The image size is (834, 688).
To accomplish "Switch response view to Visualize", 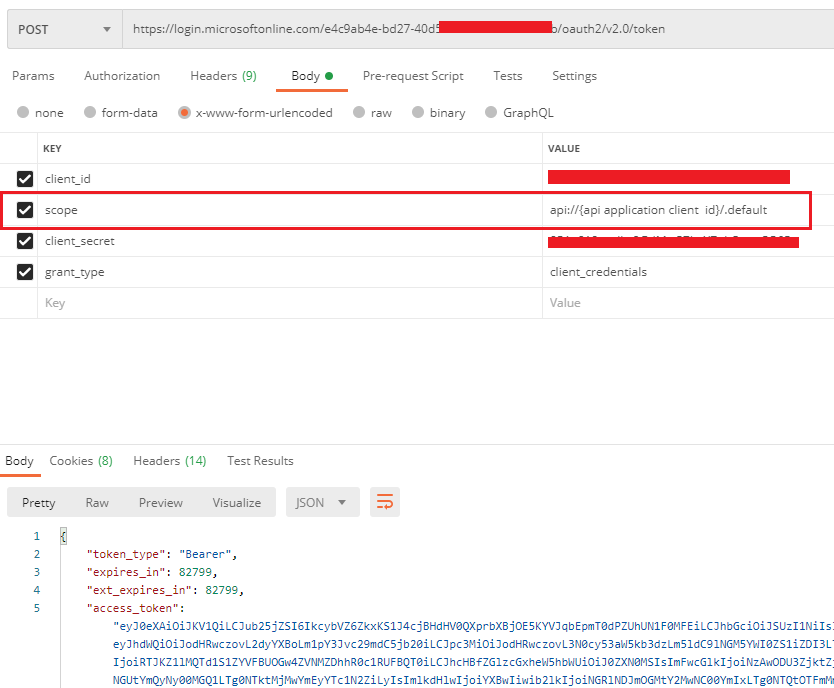I will click(237, 502).
